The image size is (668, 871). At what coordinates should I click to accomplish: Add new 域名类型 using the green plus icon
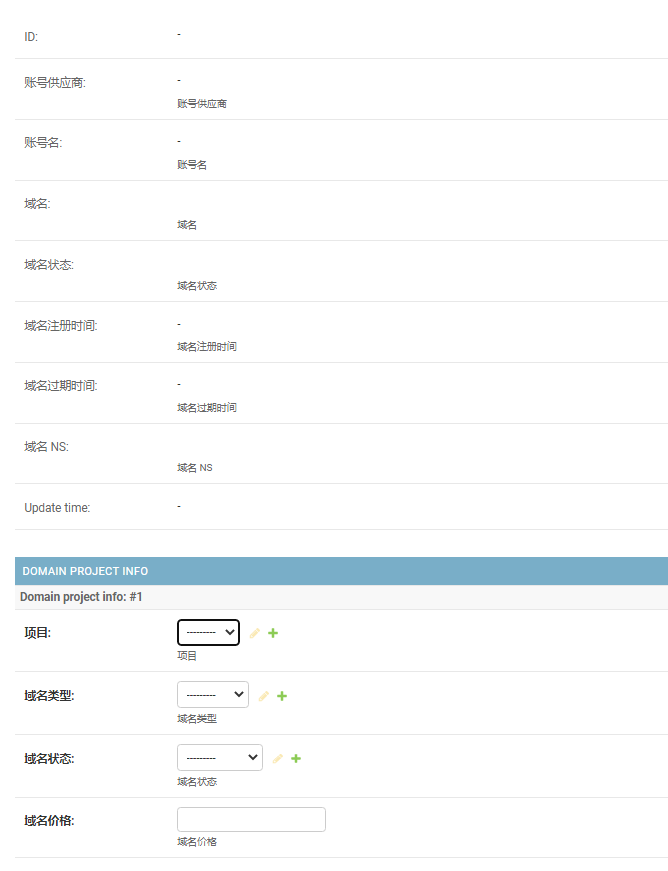[282, 696]
